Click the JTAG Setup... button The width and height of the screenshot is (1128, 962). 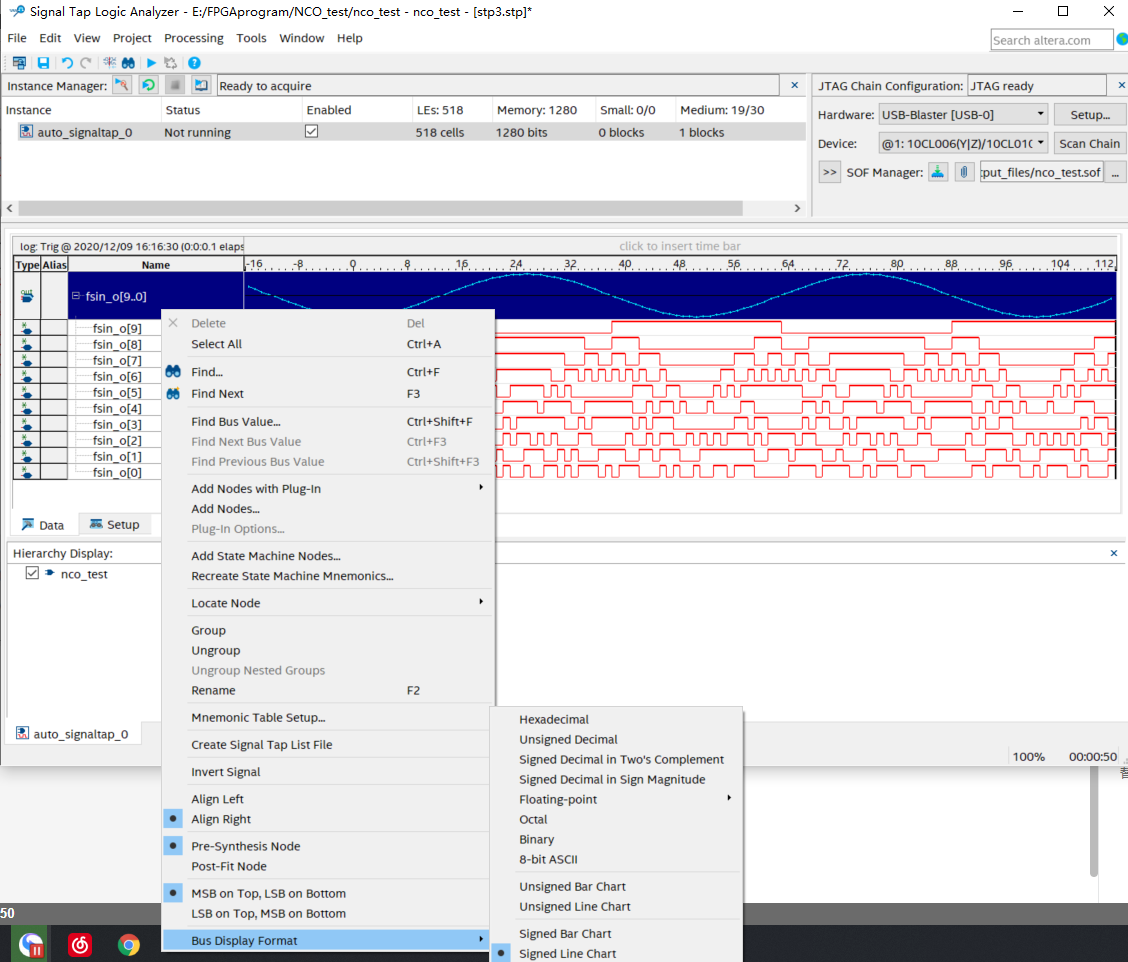point(1090,114)
